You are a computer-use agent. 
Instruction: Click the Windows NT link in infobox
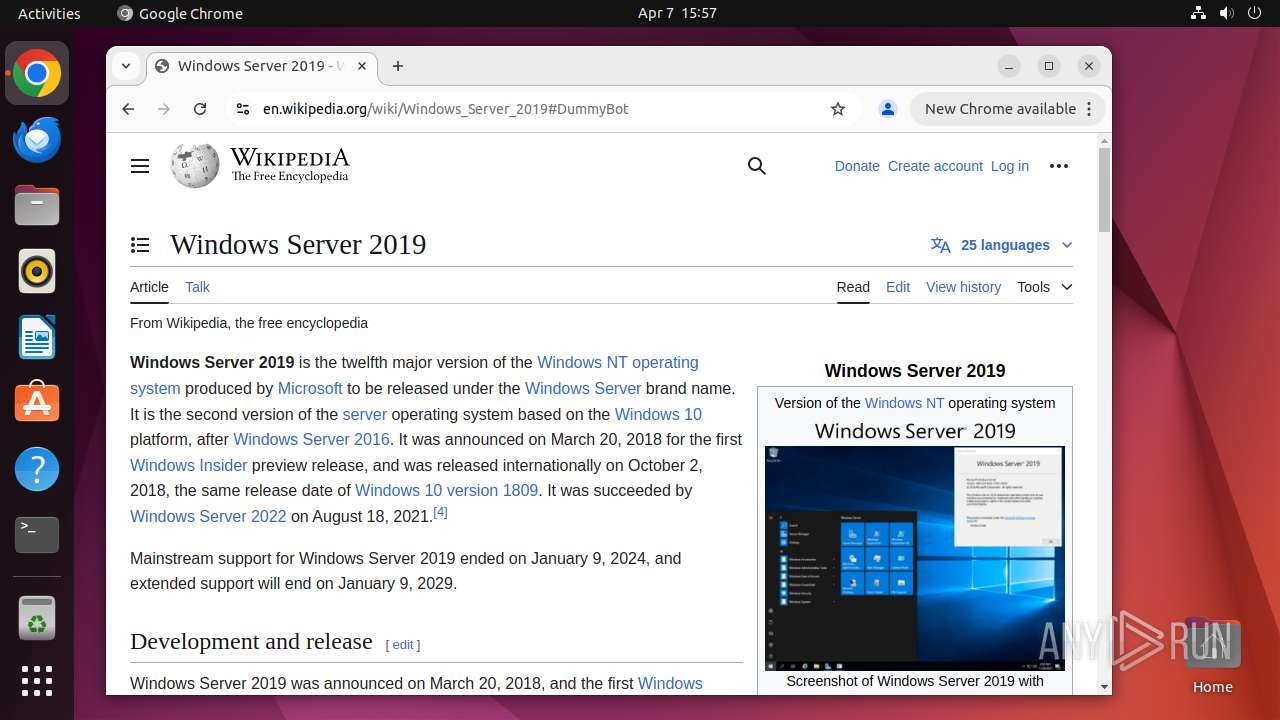[x=904, y=403]
